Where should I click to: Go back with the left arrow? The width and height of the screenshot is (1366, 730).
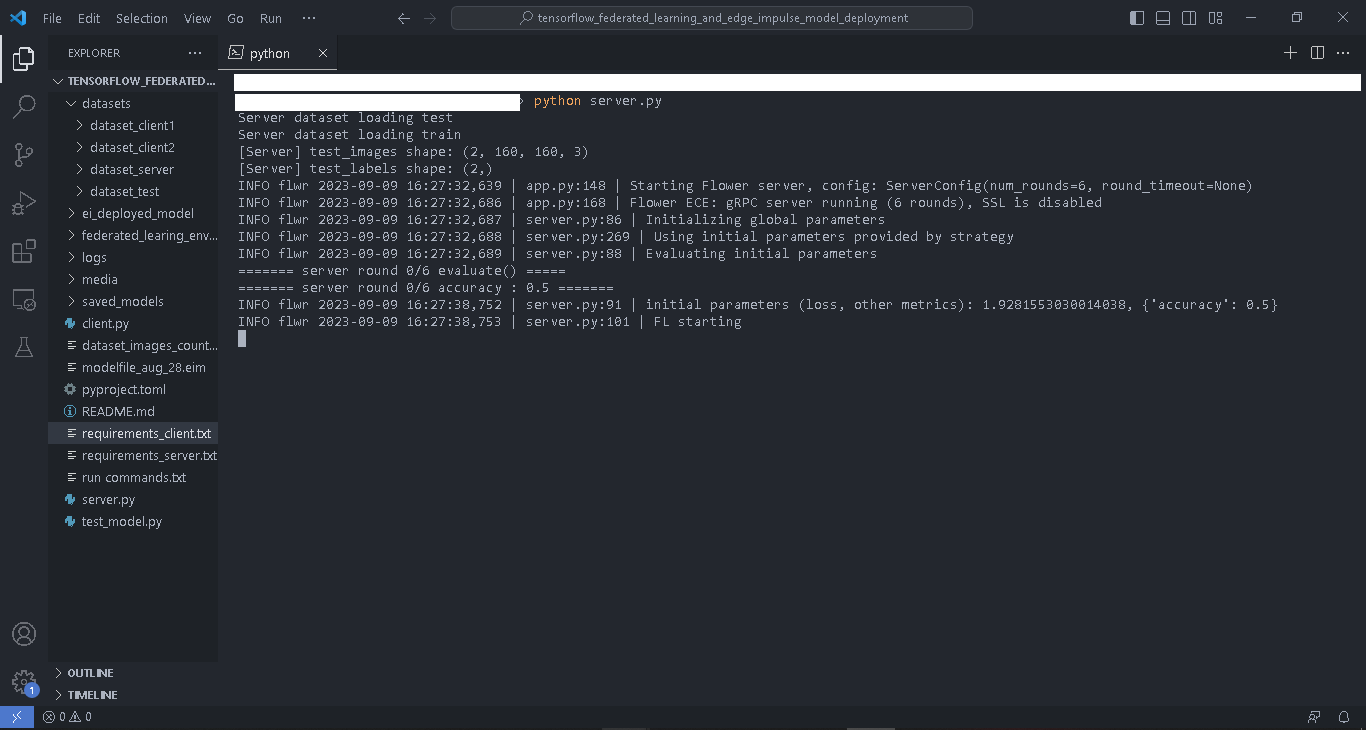click(x=404, y=18)
